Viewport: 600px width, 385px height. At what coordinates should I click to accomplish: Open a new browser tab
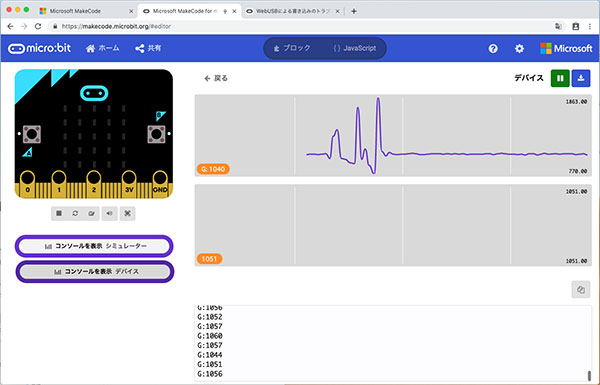coord(354,11)
